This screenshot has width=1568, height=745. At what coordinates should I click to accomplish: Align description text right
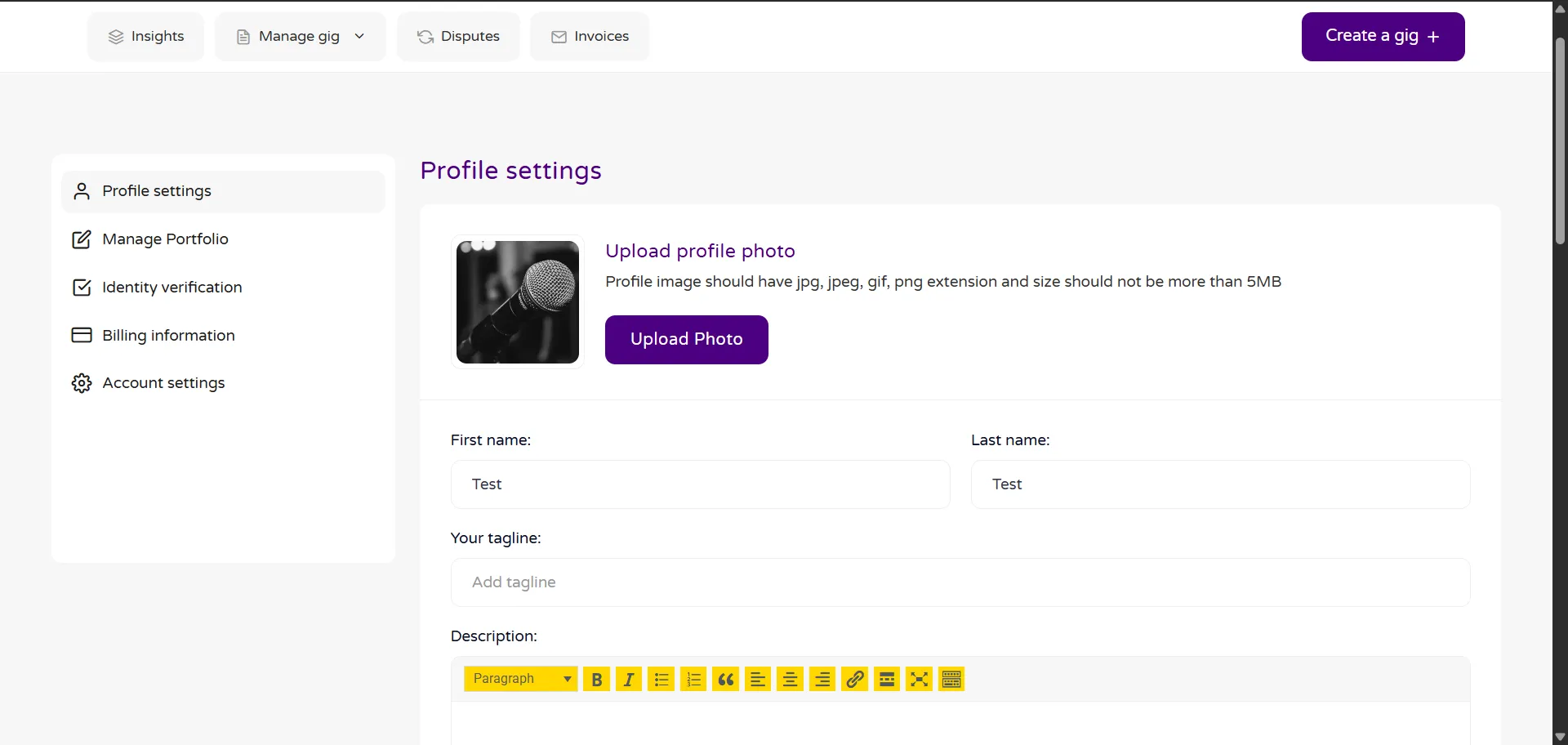point(822,679)
